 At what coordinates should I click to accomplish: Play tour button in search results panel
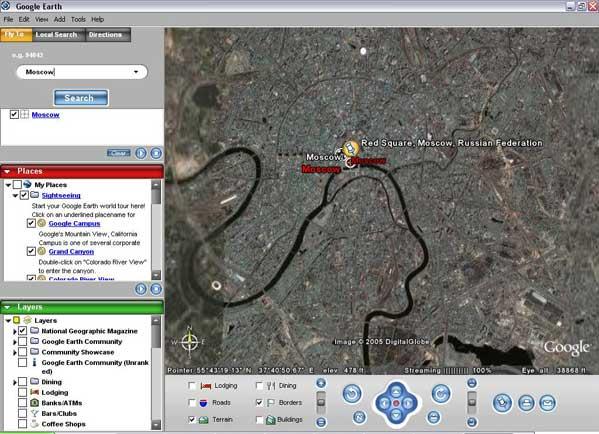coord(141,153)
